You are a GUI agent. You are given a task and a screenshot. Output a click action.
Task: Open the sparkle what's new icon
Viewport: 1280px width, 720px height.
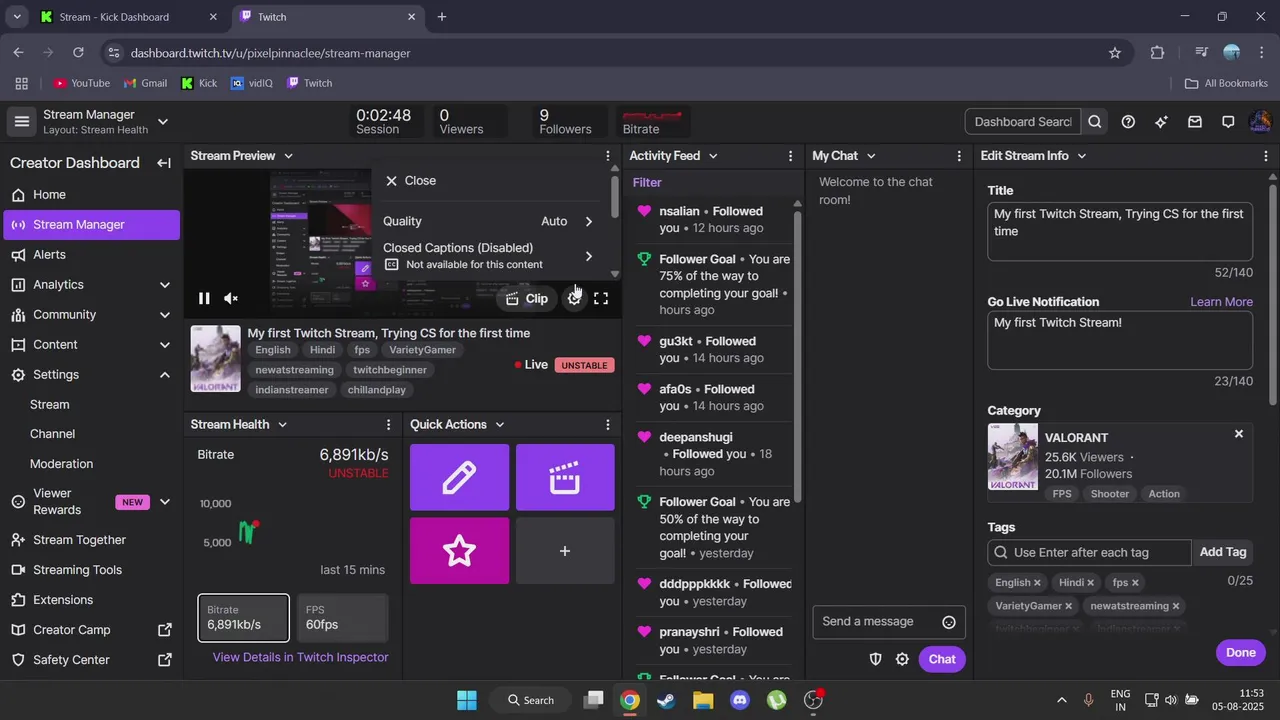(x=1161, y=122)
